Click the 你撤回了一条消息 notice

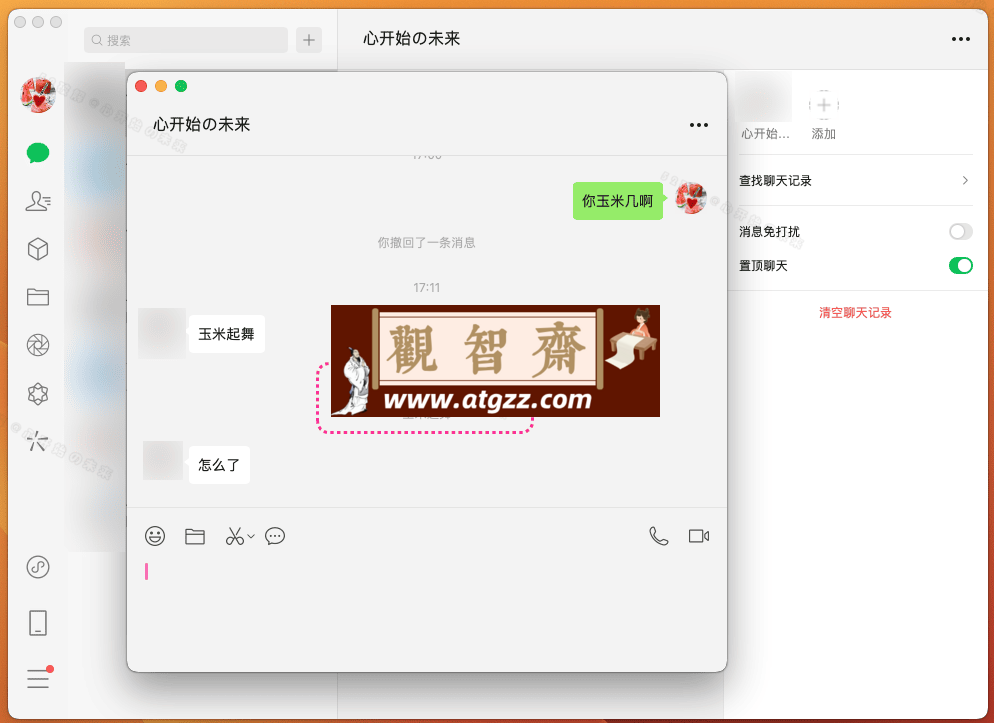point(427,243)
